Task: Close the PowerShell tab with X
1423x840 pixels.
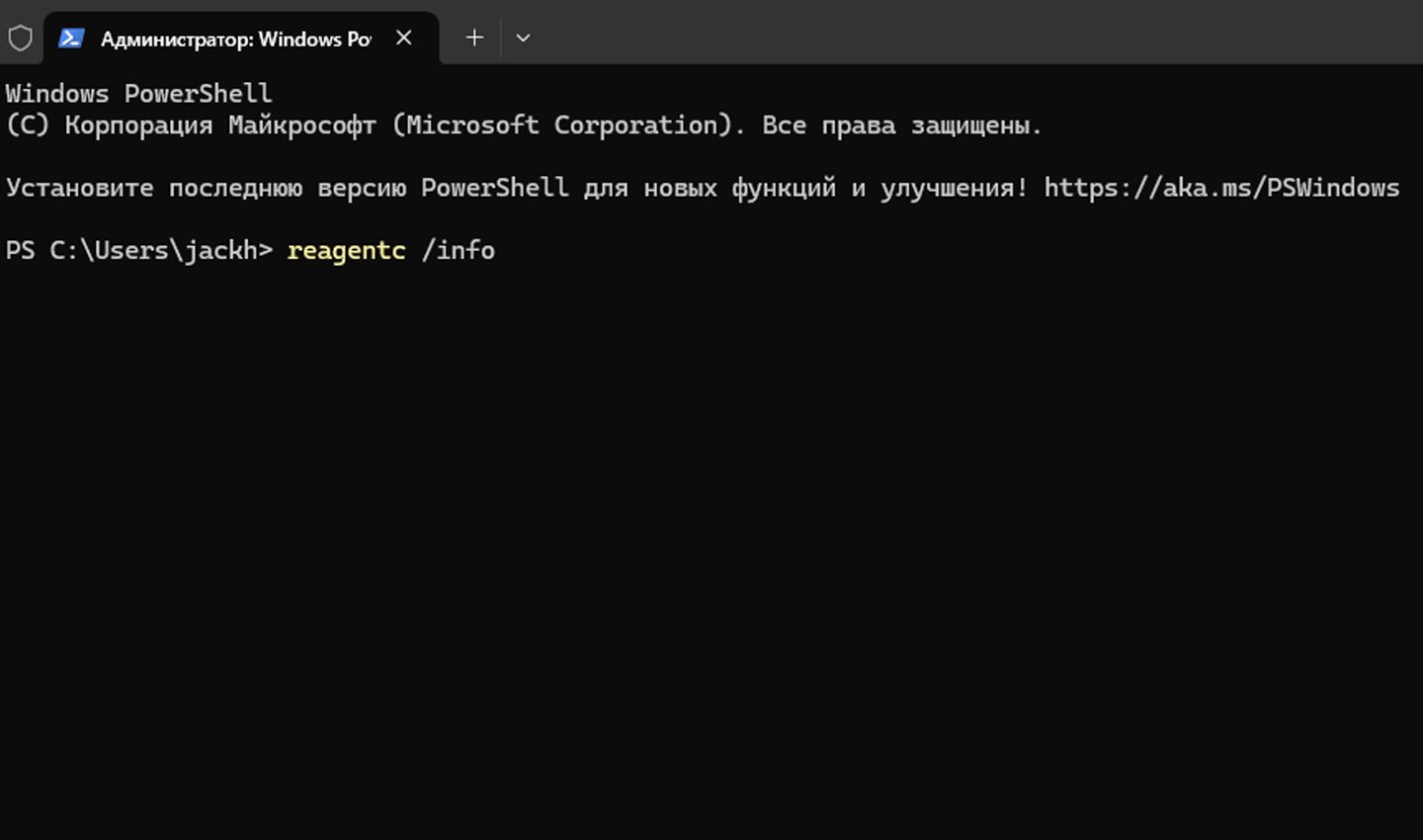Action: 403,38
